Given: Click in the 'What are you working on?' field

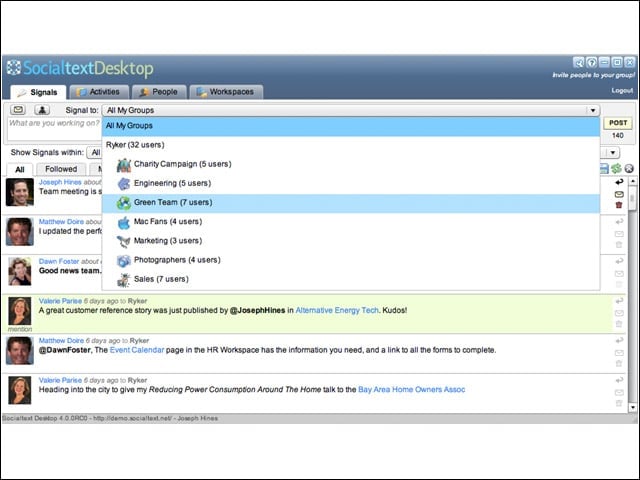Looking at the screenshot, I should click(54, 129).
